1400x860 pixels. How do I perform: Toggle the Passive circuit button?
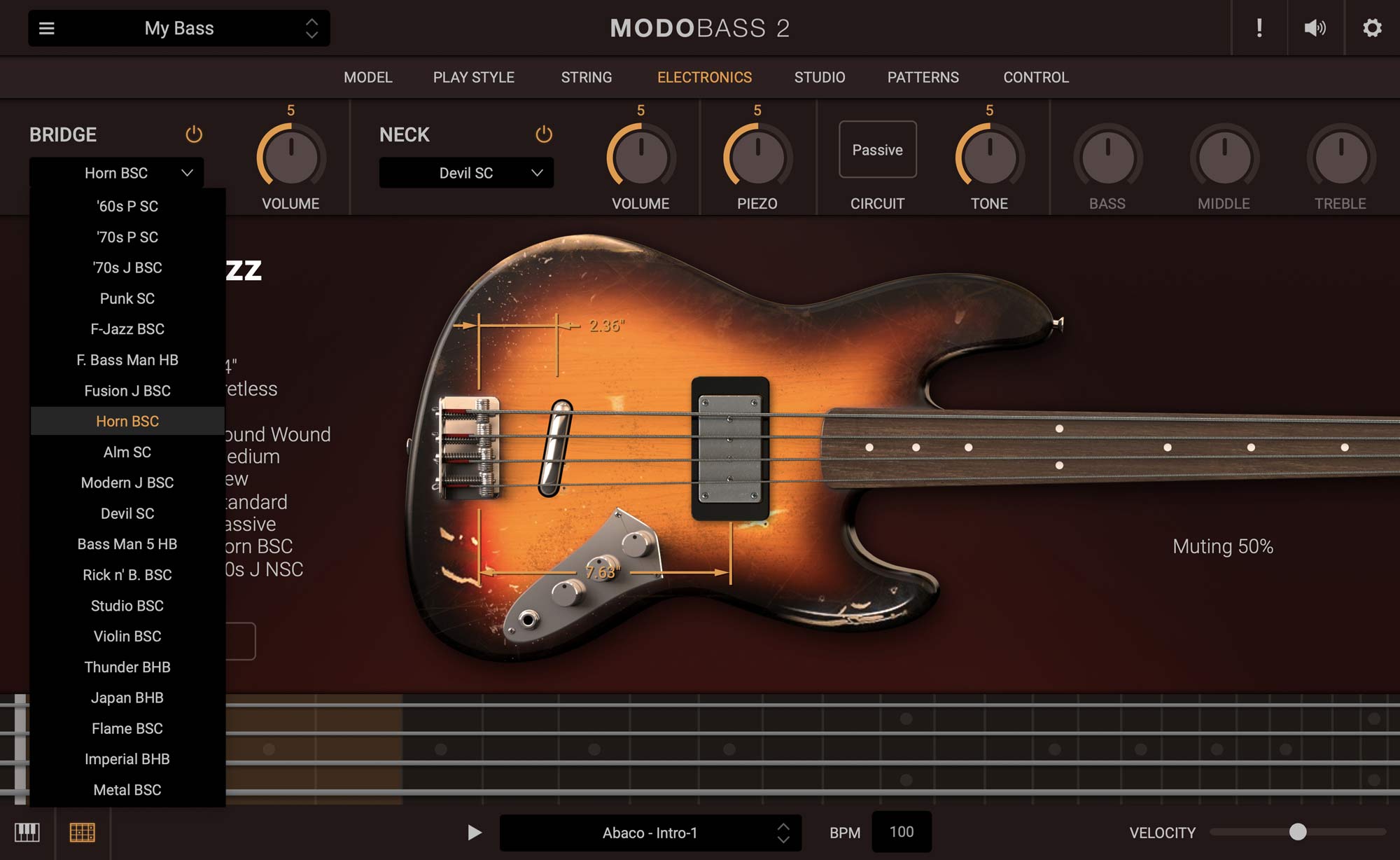coord(877,149)
